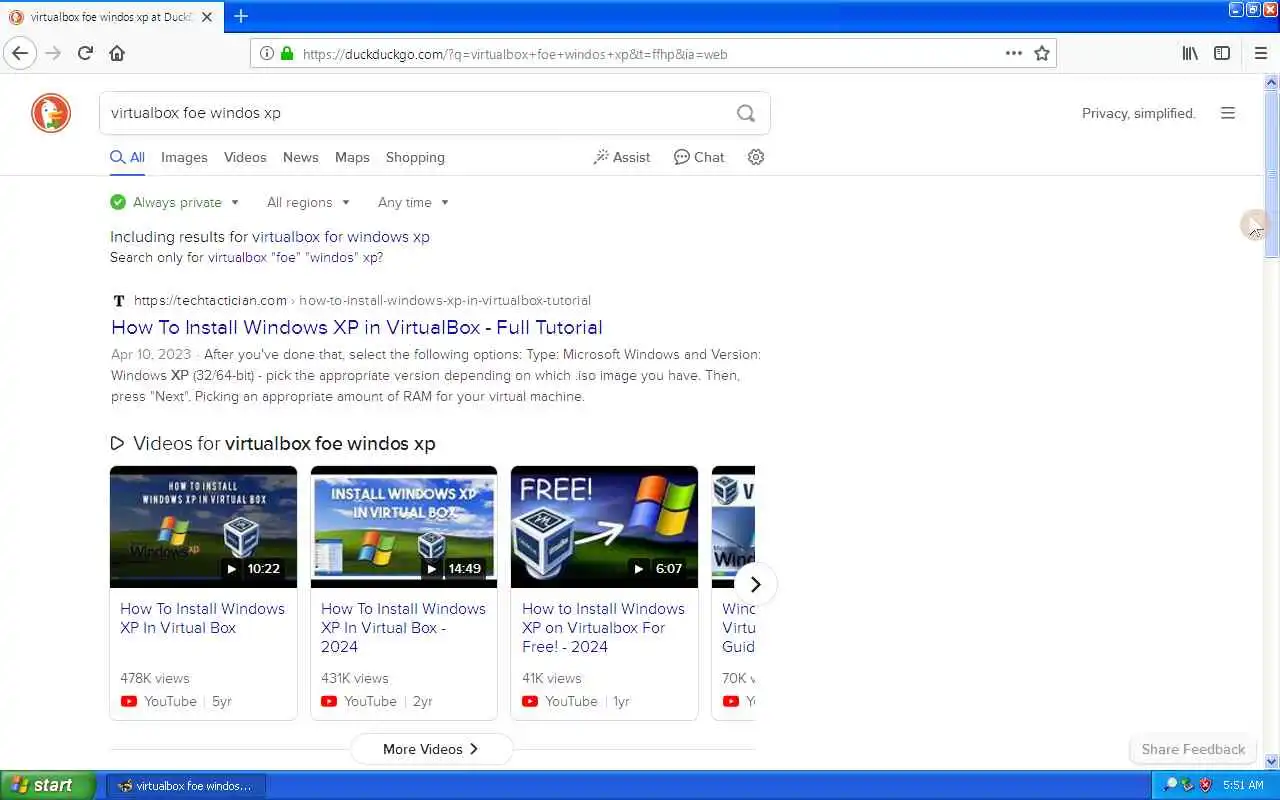The height and width of the screenshot is (800, 1280).
Task: Play the 6:07 FREE! video thumbnail
Action: point(604,527)
